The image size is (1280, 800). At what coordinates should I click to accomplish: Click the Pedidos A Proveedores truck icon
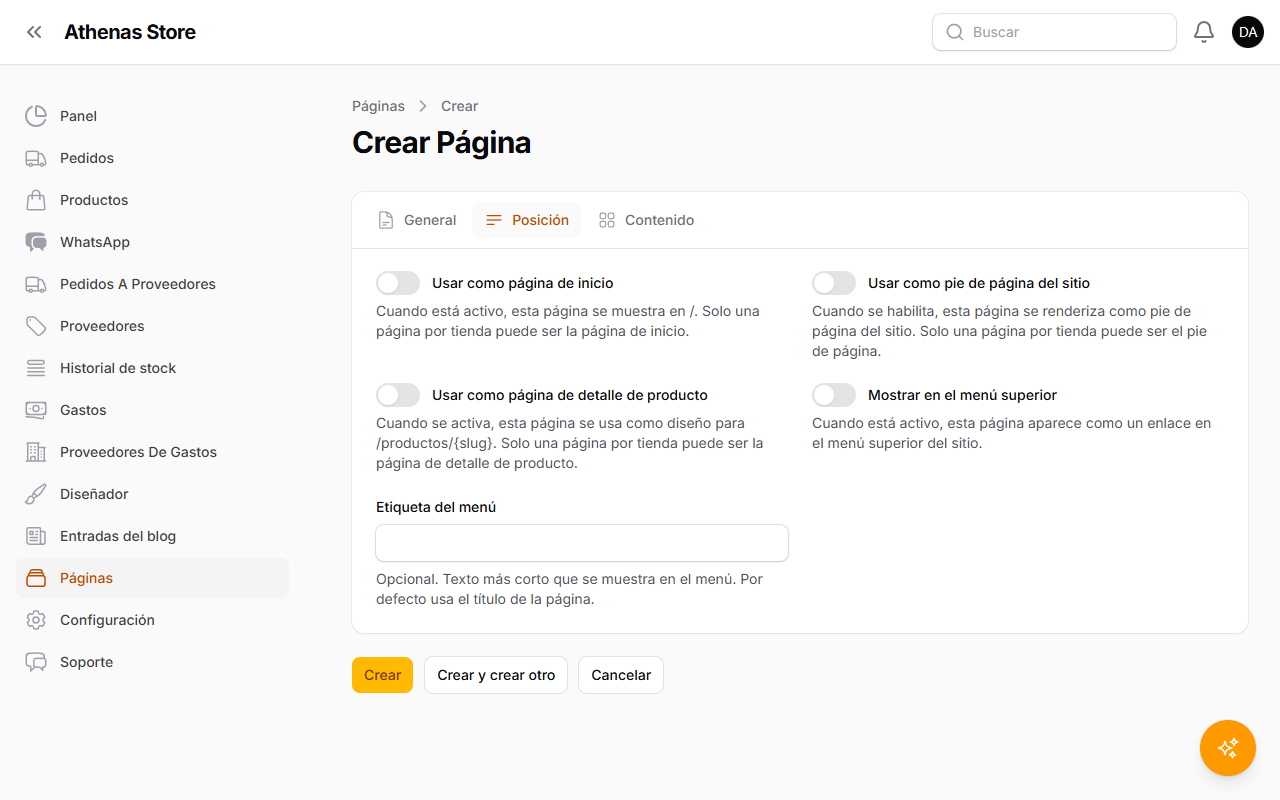click(x=36, y=284)
